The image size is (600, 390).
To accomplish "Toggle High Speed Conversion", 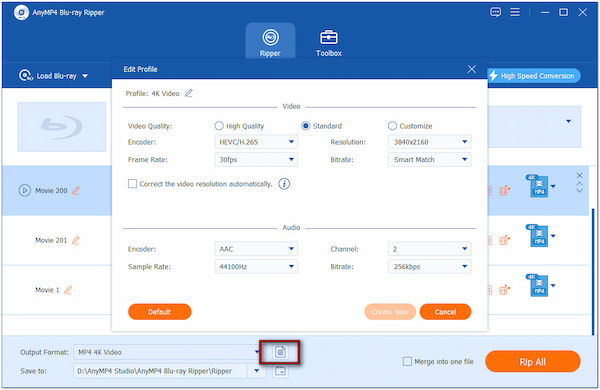I will [x=533, y=76].
